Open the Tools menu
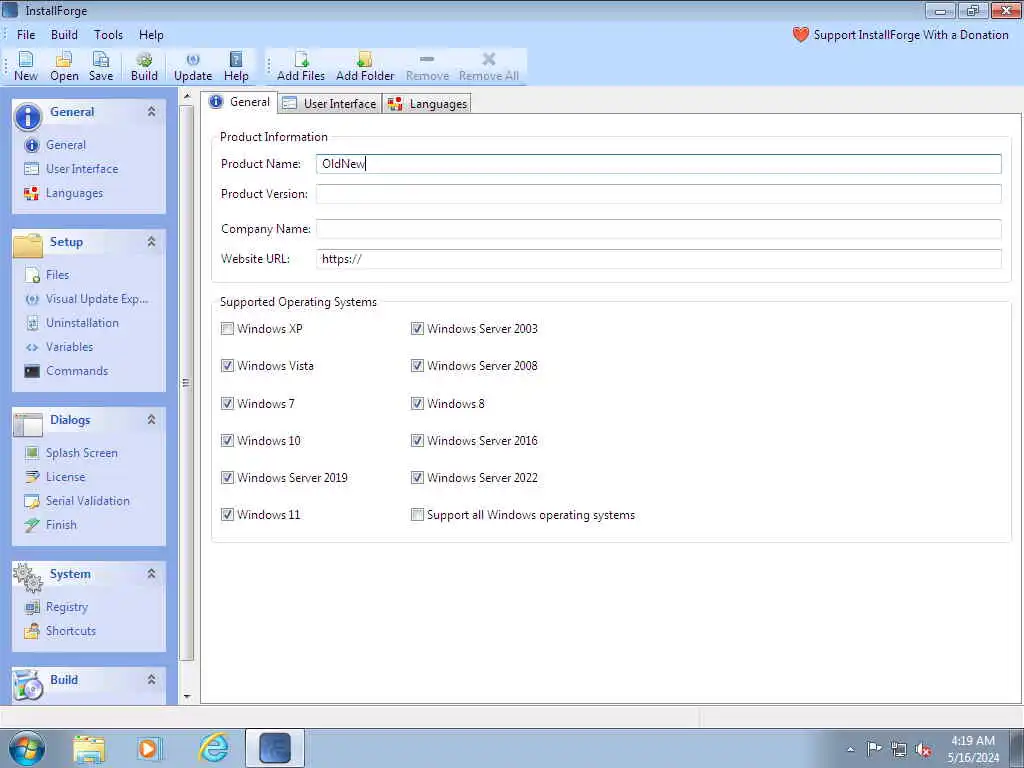 [x=108, y=35]
